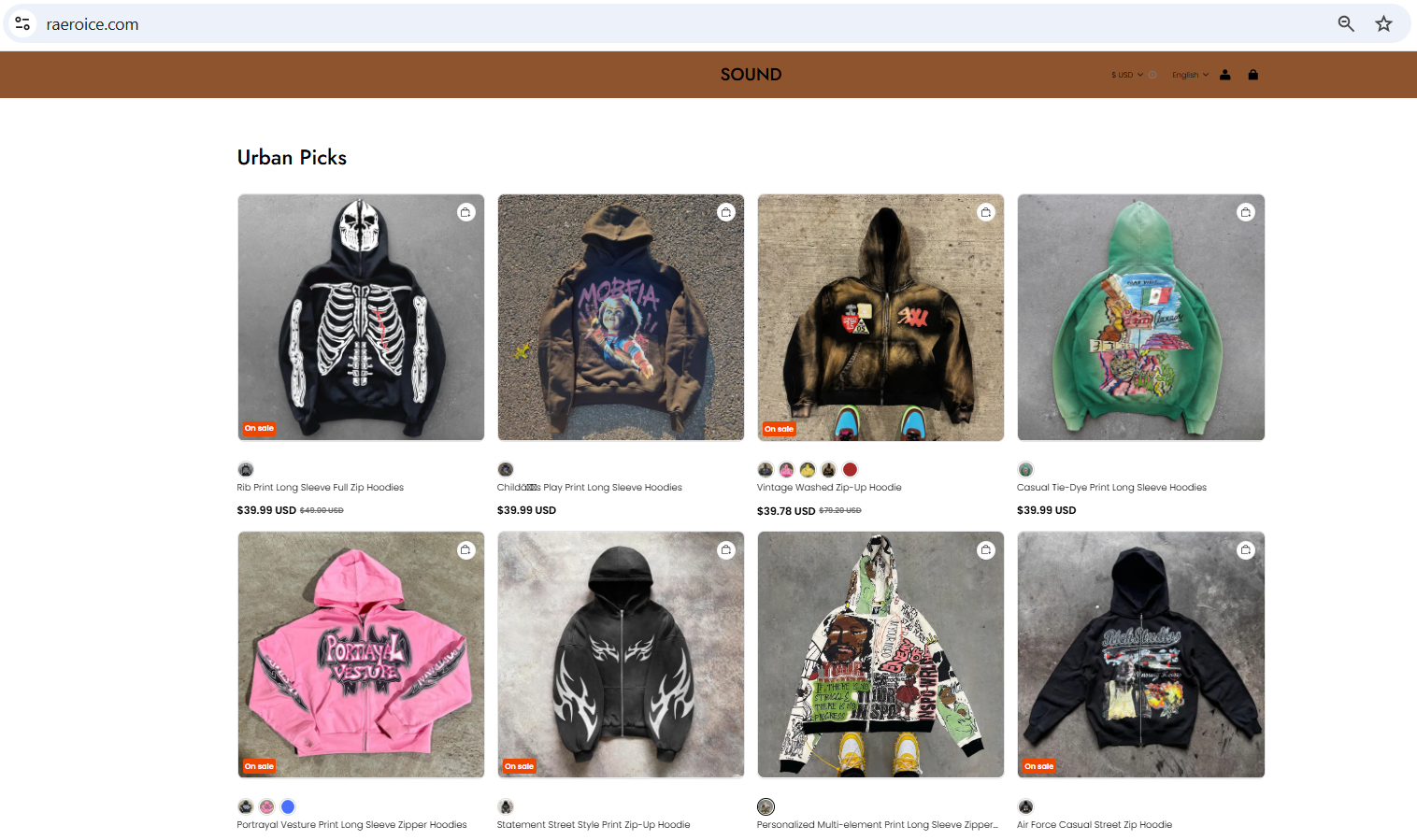The width and height of the screenshot is (1417, 840).
Task: Quick-add the Air Force Casual Street Hoodie
Action: 1245,550
